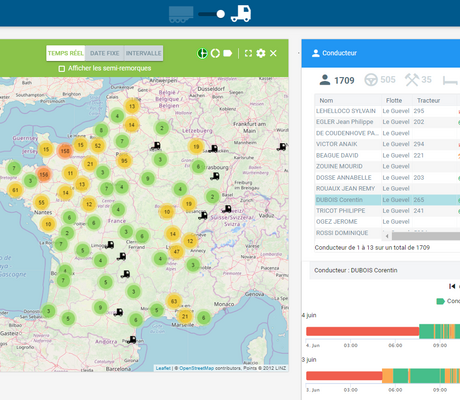Screen dimensions: 460x400
Task: Click yellow cluster 95 near Paris
Action: (x=124, y=161)
